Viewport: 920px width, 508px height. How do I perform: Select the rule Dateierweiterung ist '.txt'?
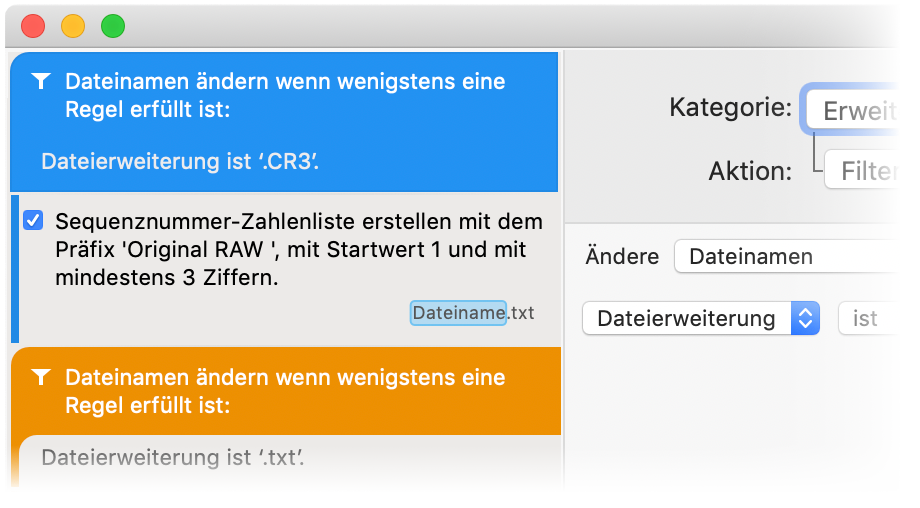point(172,458)
